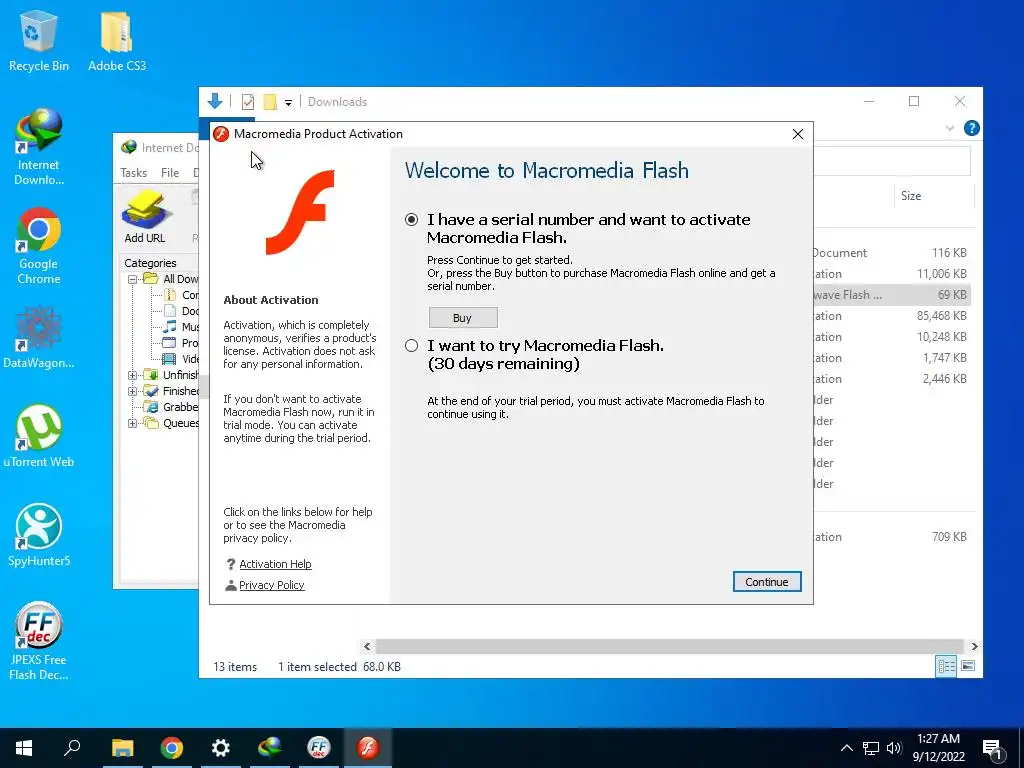Expand the Unfinished category in IDM
The height and width of the screenshot is (768, 1024).
pos(132,375)
